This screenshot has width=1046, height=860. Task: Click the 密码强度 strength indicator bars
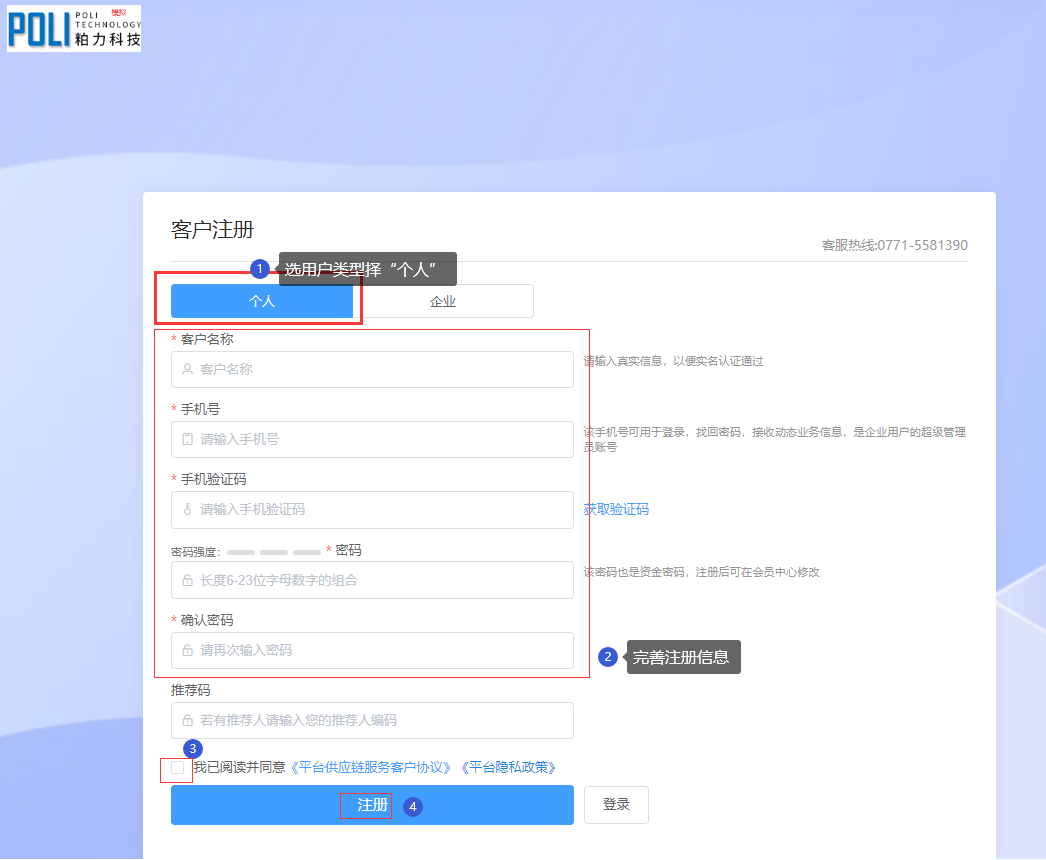point(274,552)
